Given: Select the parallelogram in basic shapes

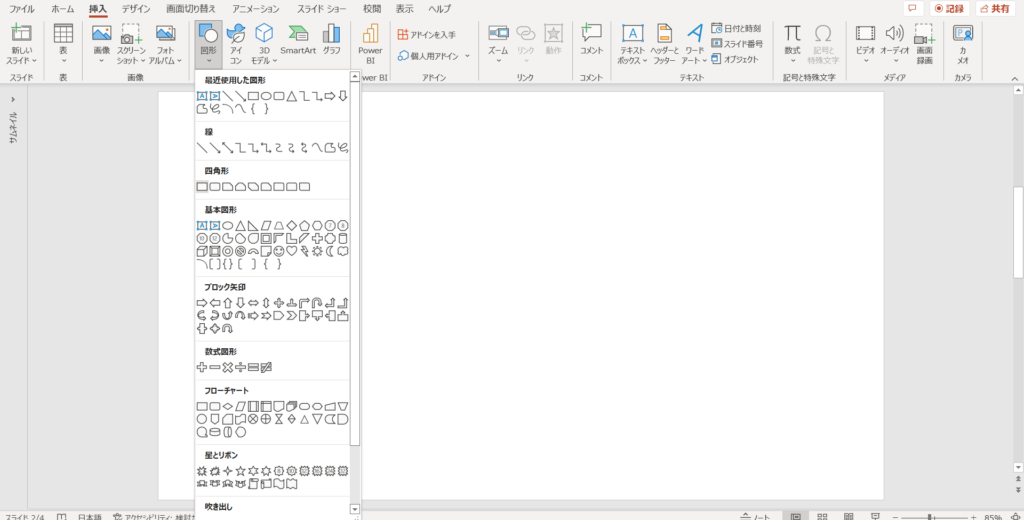Looking at the screenshot, I should pyautogui.click(x=266, y=225).
